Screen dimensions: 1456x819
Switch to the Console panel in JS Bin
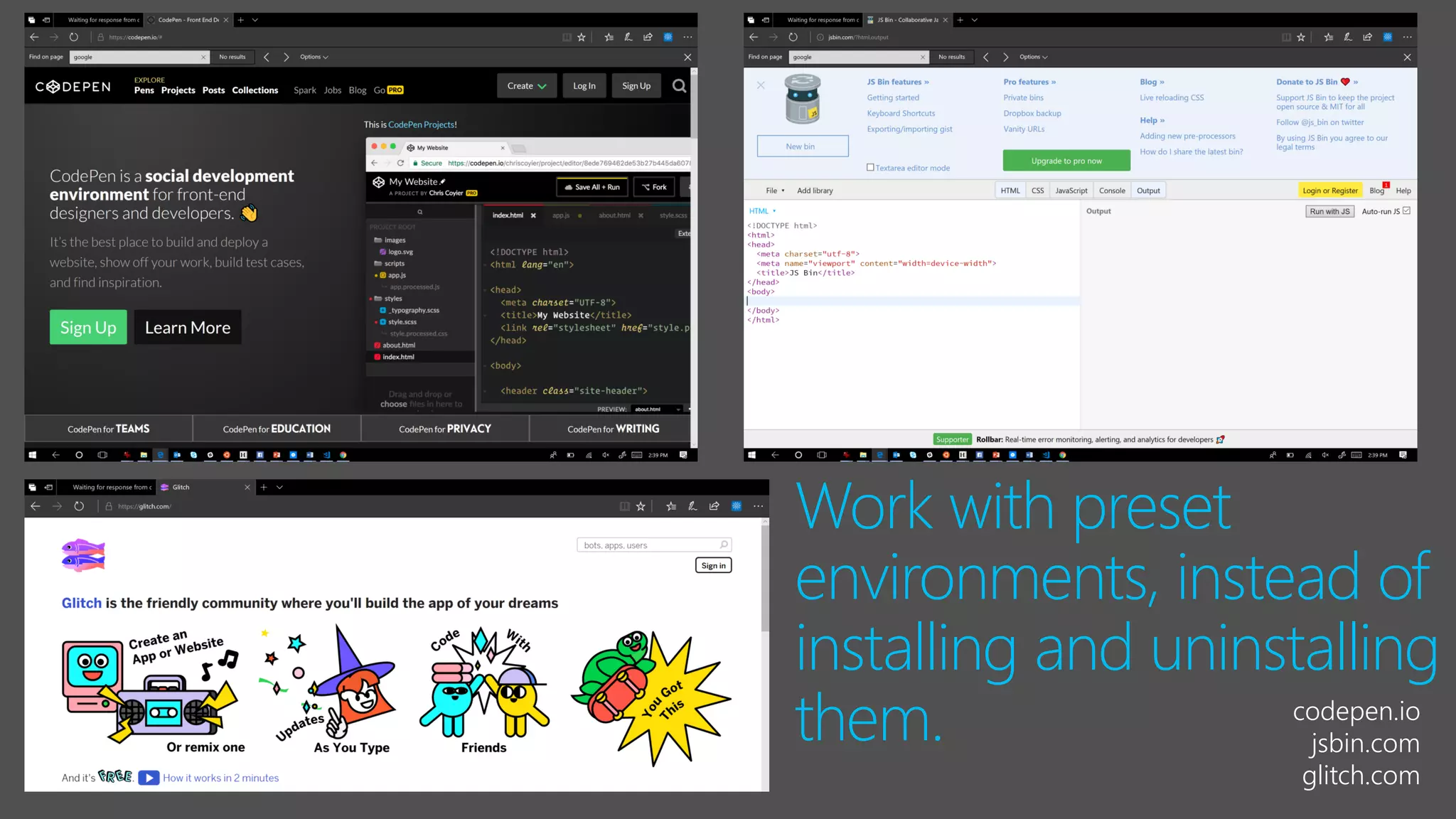pos(1112,191)
